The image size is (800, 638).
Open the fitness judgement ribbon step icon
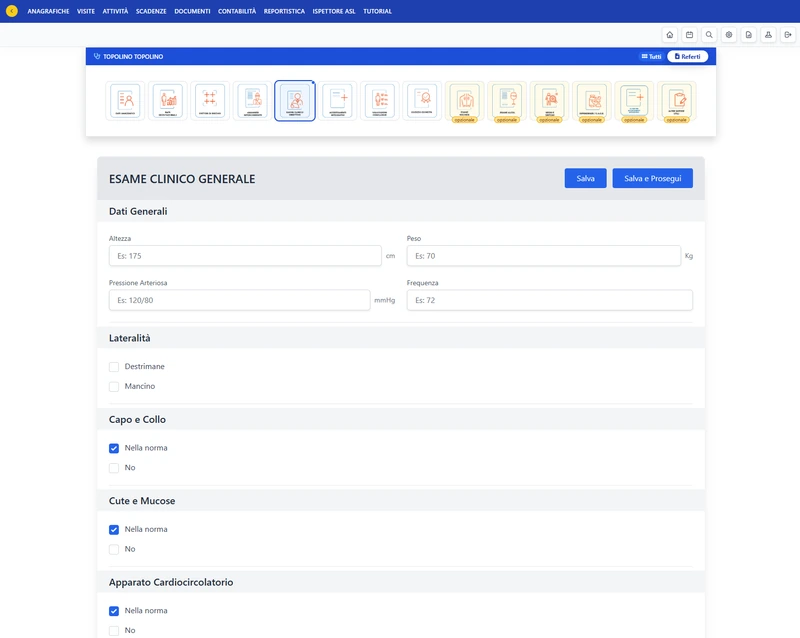[422, 101]
